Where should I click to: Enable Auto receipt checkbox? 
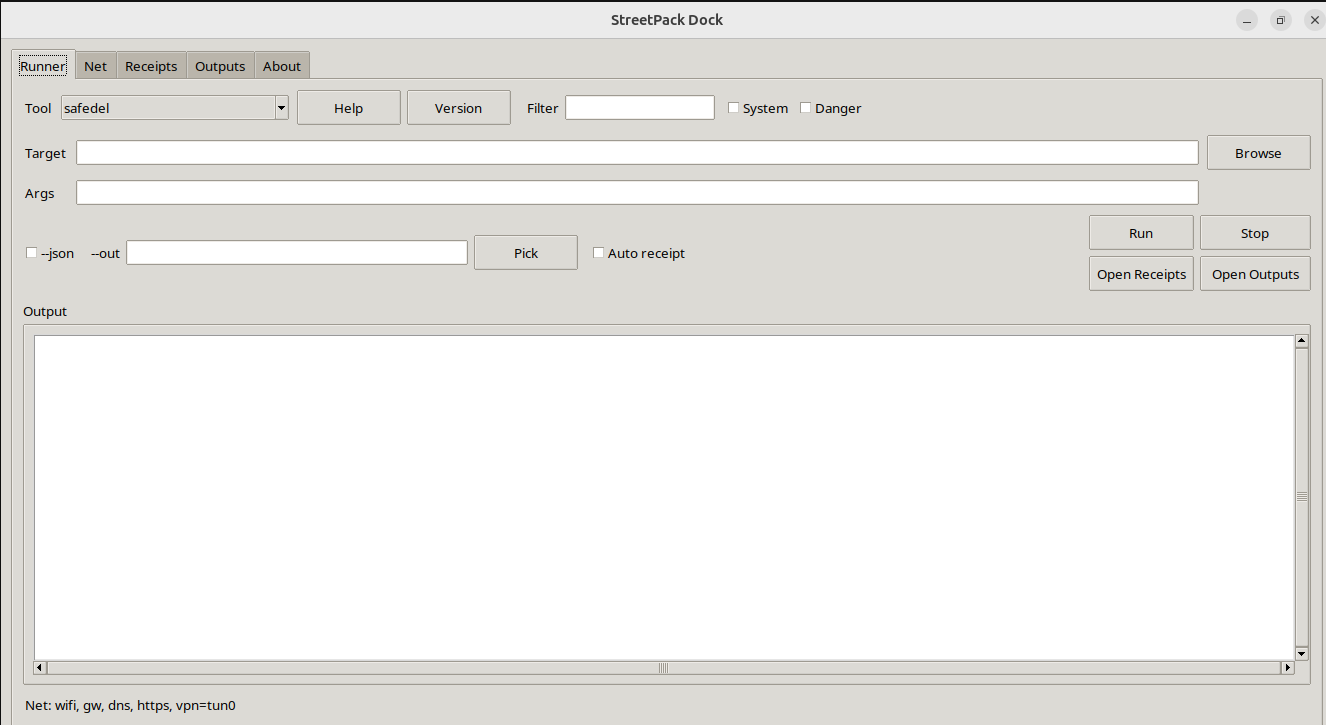coord(598,253)
